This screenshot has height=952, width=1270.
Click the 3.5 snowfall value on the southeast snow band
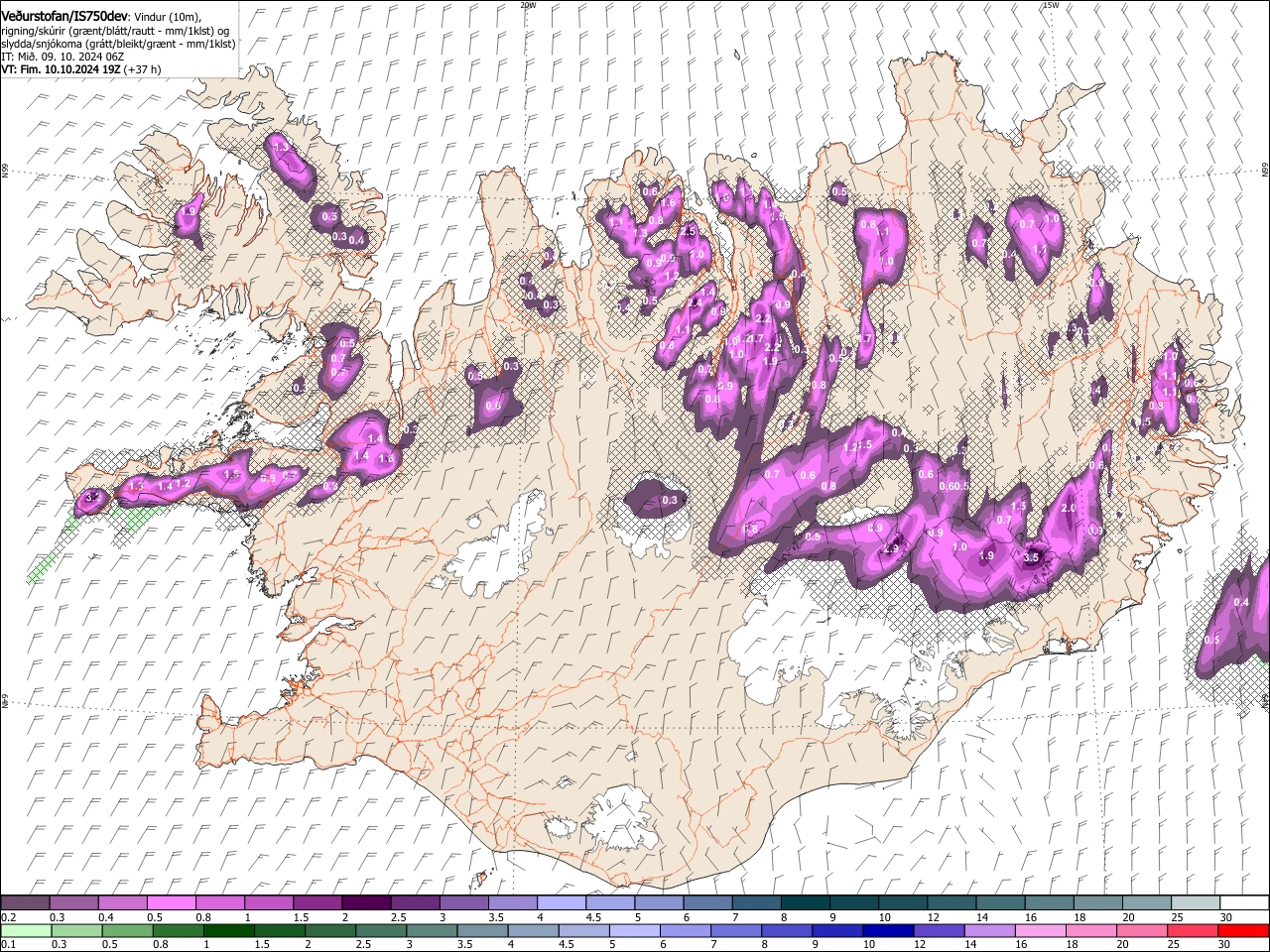click(1031, 557)
